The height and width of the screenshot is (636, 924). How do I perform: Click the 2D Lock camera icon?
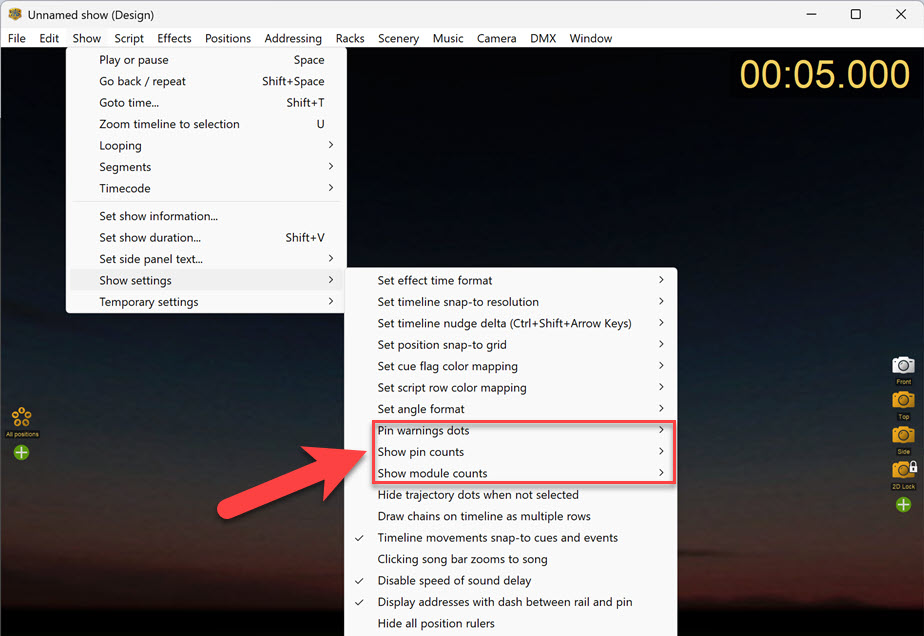(903, 469)
